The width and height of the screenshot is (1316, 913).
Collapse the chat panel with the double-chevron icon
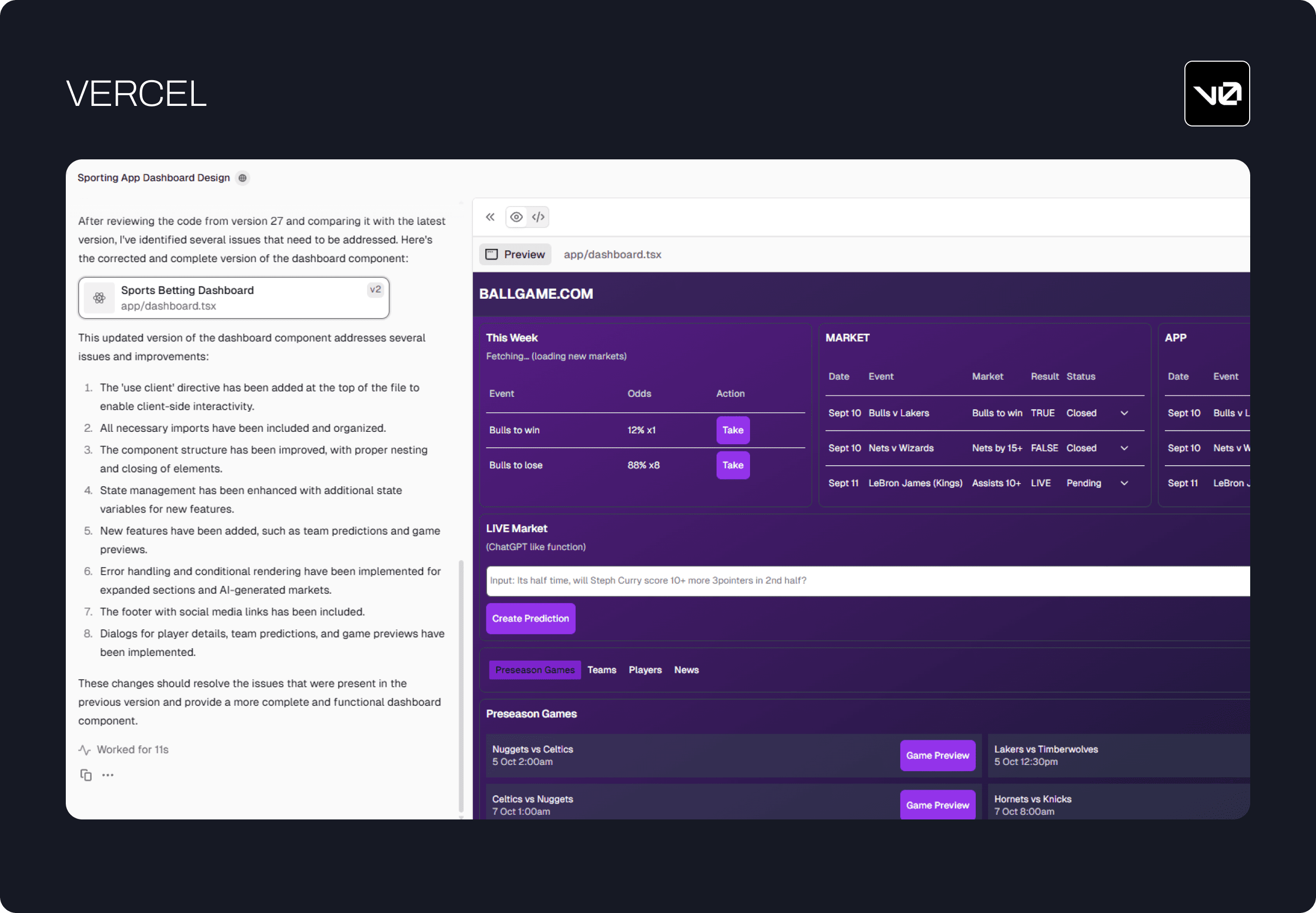[x=490, y=217]
